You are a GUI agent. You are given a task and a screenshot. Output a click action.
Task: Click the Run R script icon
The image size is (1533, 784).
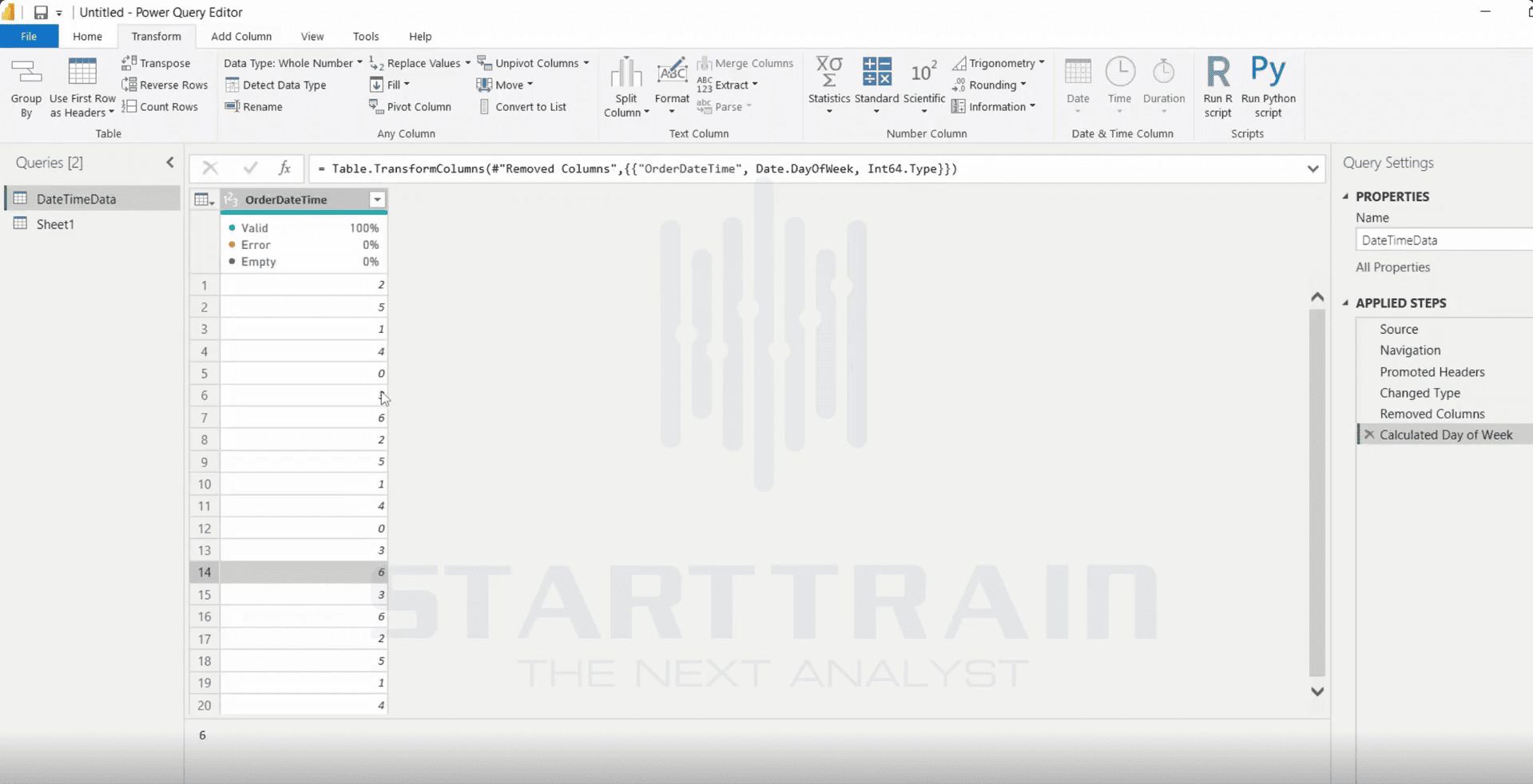point(1218,71)
